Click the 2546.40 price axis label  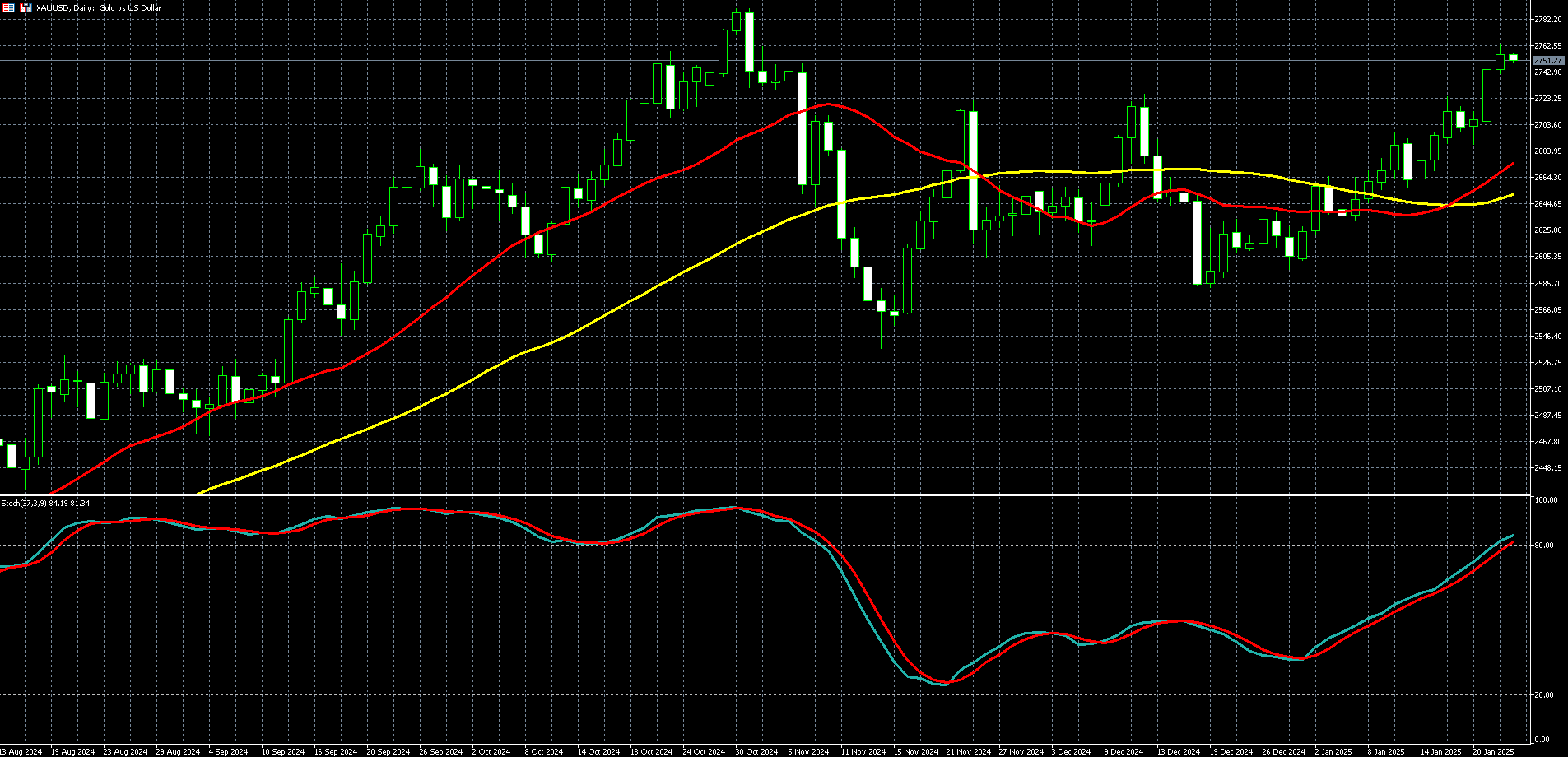pos(1548,337)
